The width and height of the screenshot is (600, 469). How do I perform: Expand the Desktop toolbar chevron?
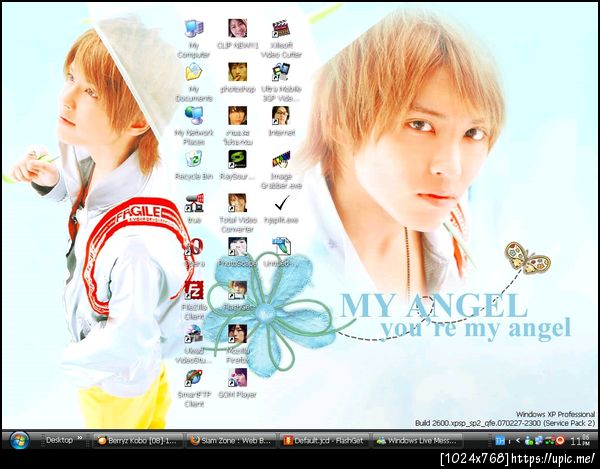point(80,438)
